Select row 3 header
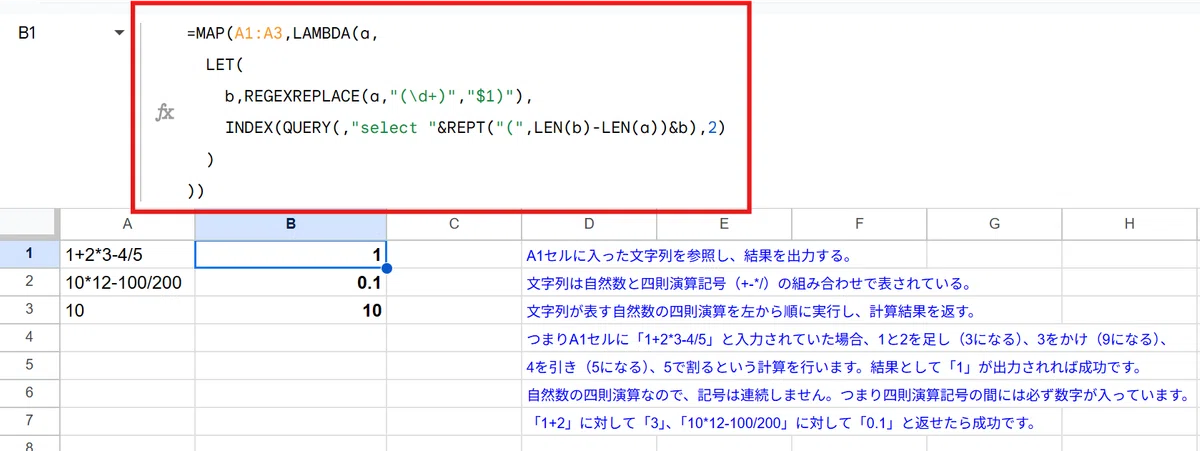1200x451 pixels. click(x=29, y=311)
